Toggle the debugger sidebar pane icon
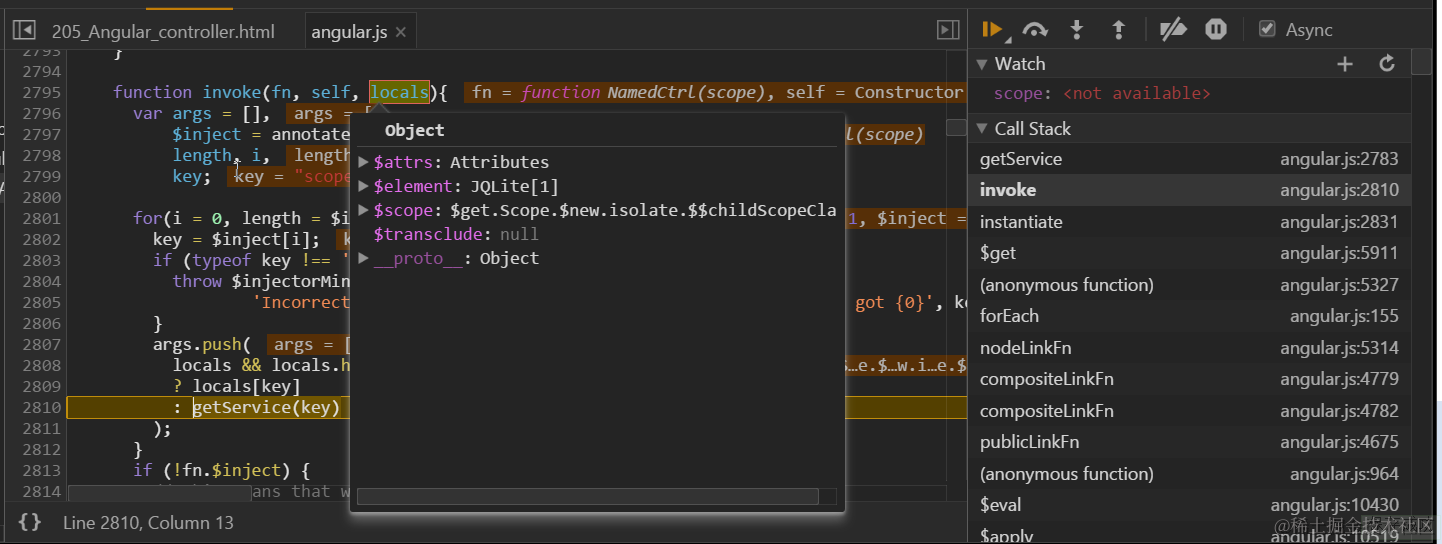The width and height of the screenshot is (1442, 544). (948, 31)
